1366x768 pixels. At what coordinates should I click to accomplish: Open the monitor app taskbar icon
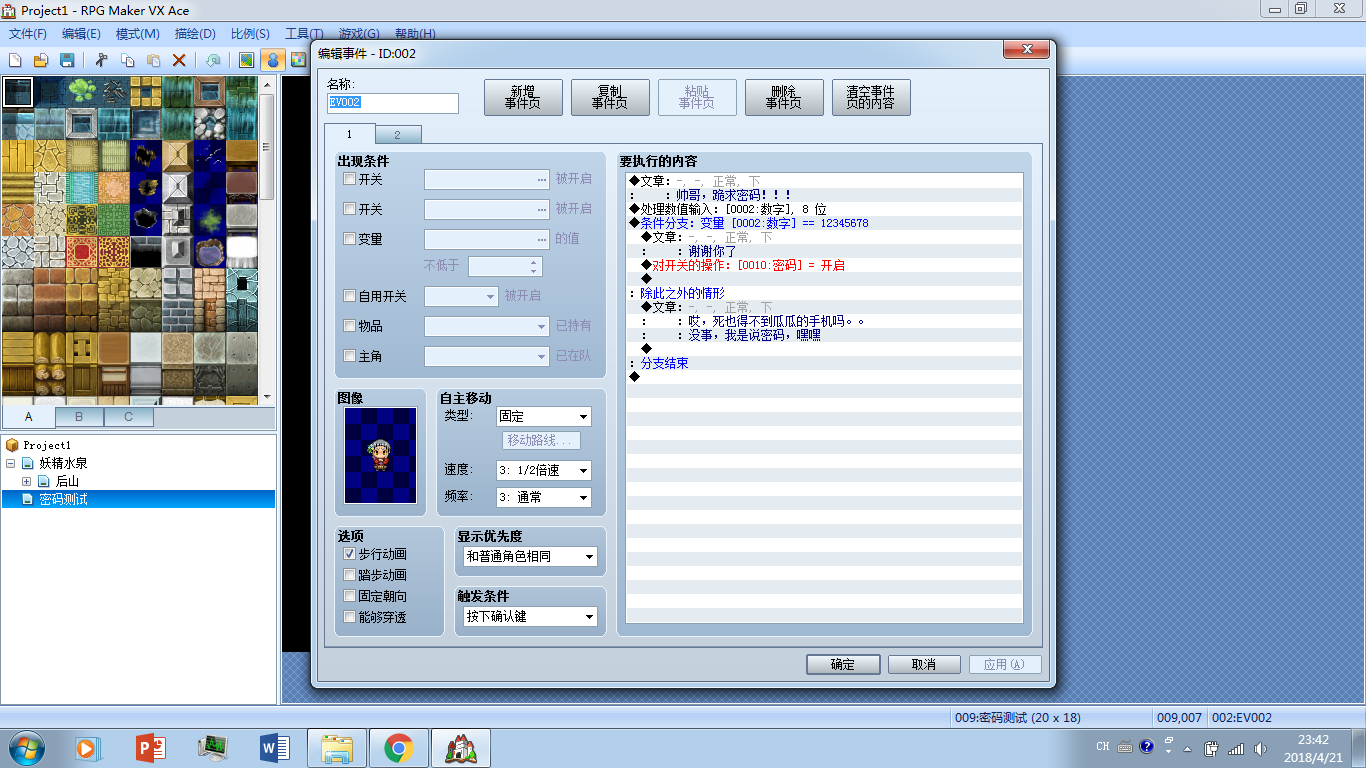click(x=212, y=747)
